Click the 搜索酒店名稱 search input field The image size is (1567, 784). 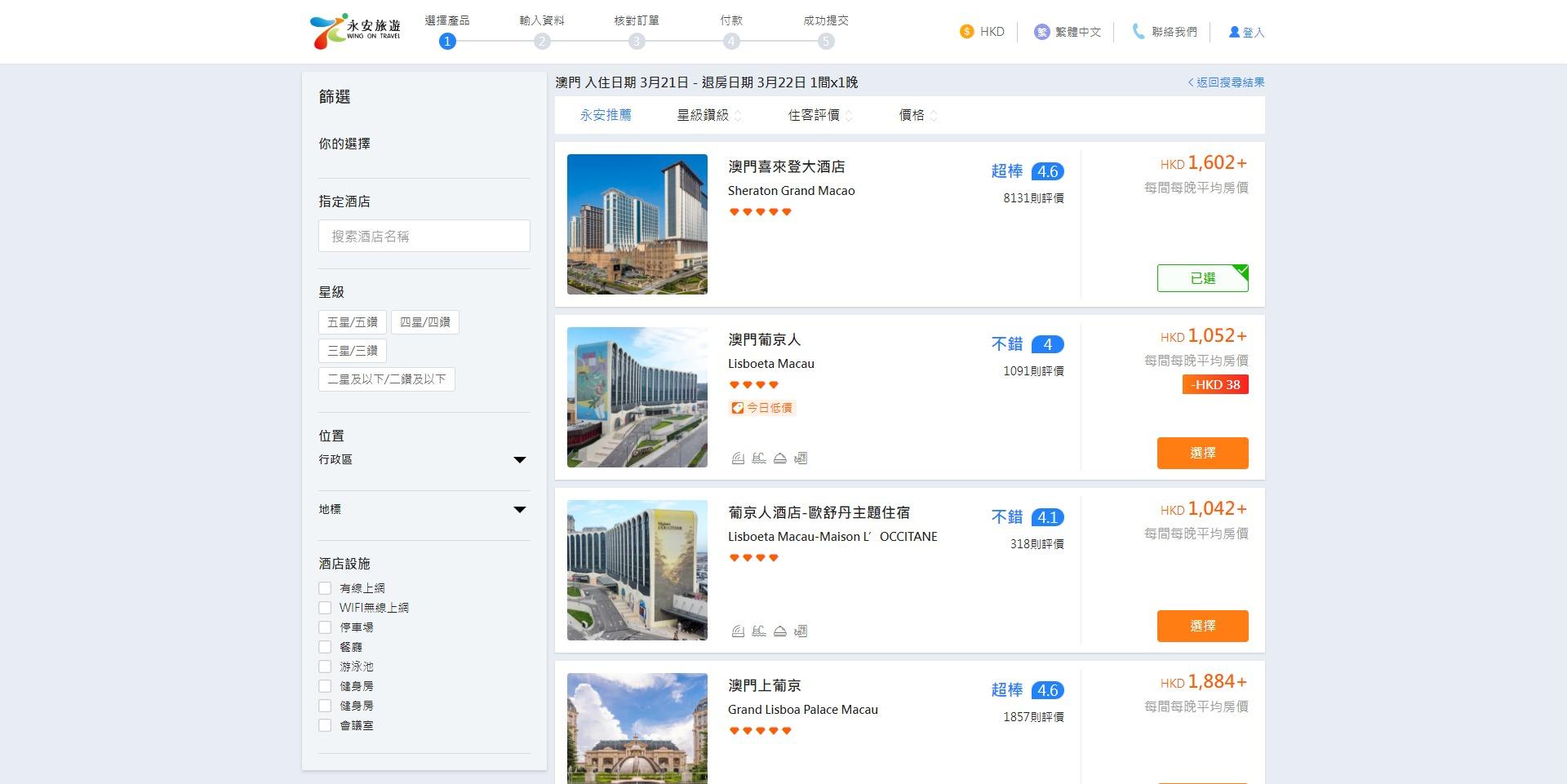pos(424,236)
